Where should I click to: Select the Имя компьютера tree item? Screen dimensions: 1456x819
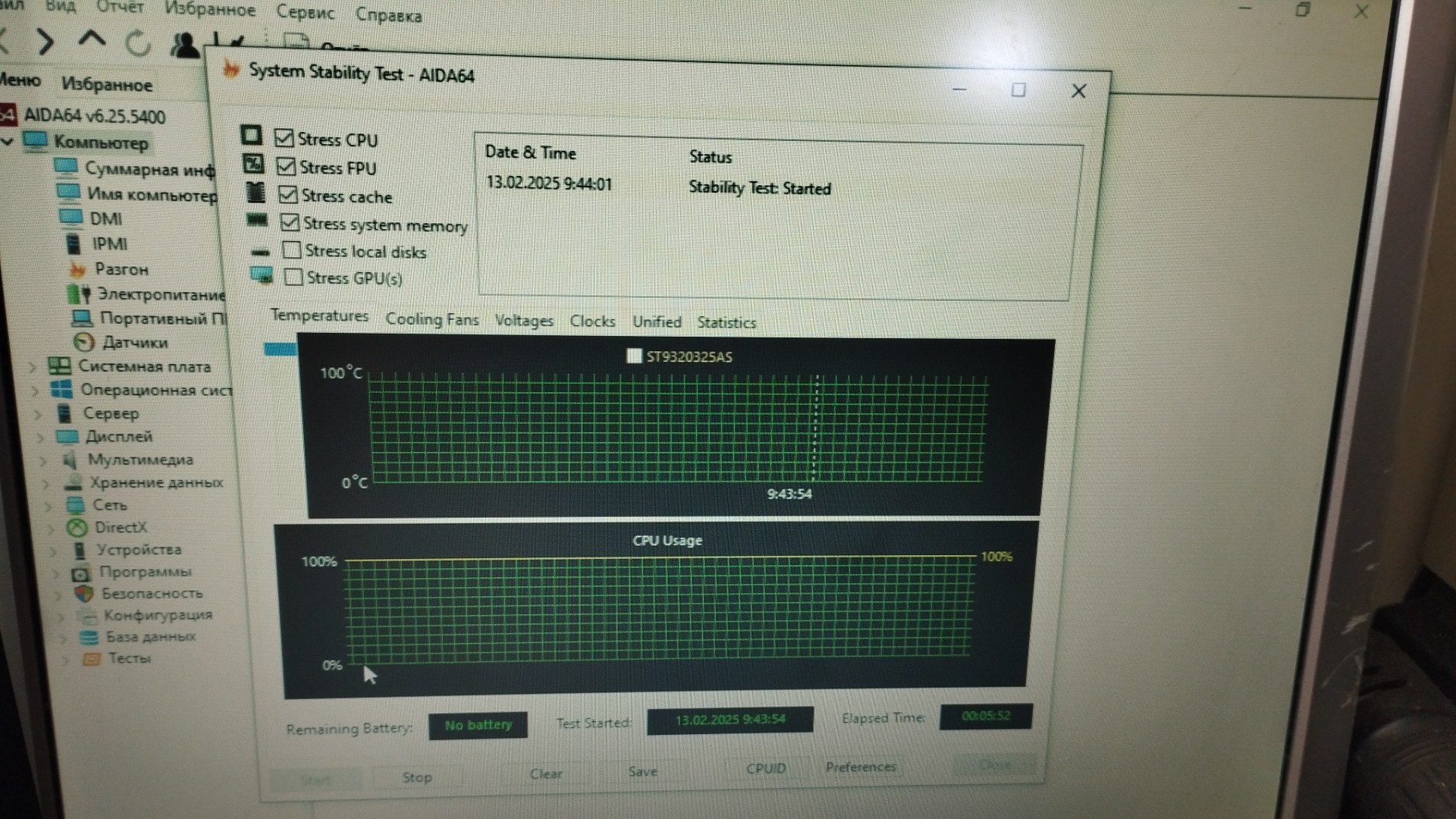[x=152, y=194]
